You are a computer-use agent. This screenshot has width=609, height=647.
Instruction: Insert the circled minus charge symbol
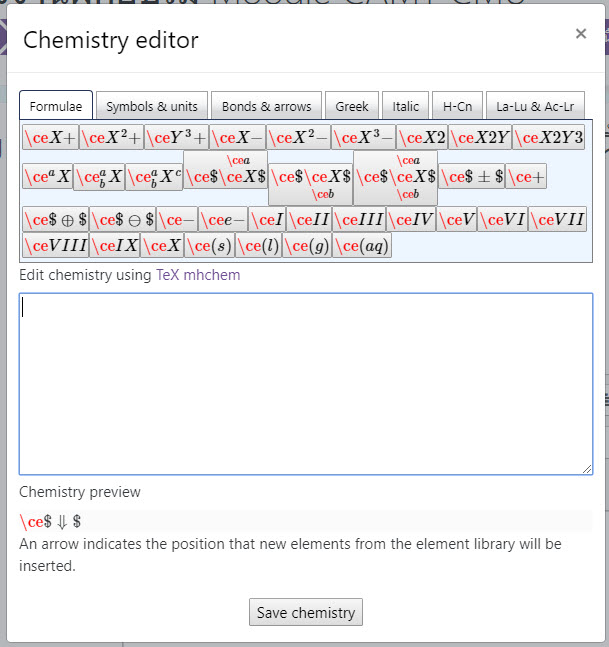pyautogui.click(x=122, y=219)
